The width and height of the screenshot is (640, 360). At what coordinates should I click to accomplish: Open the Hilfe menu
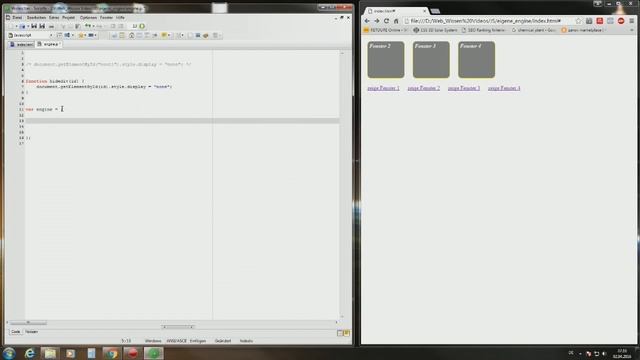[x=120, y=18]
